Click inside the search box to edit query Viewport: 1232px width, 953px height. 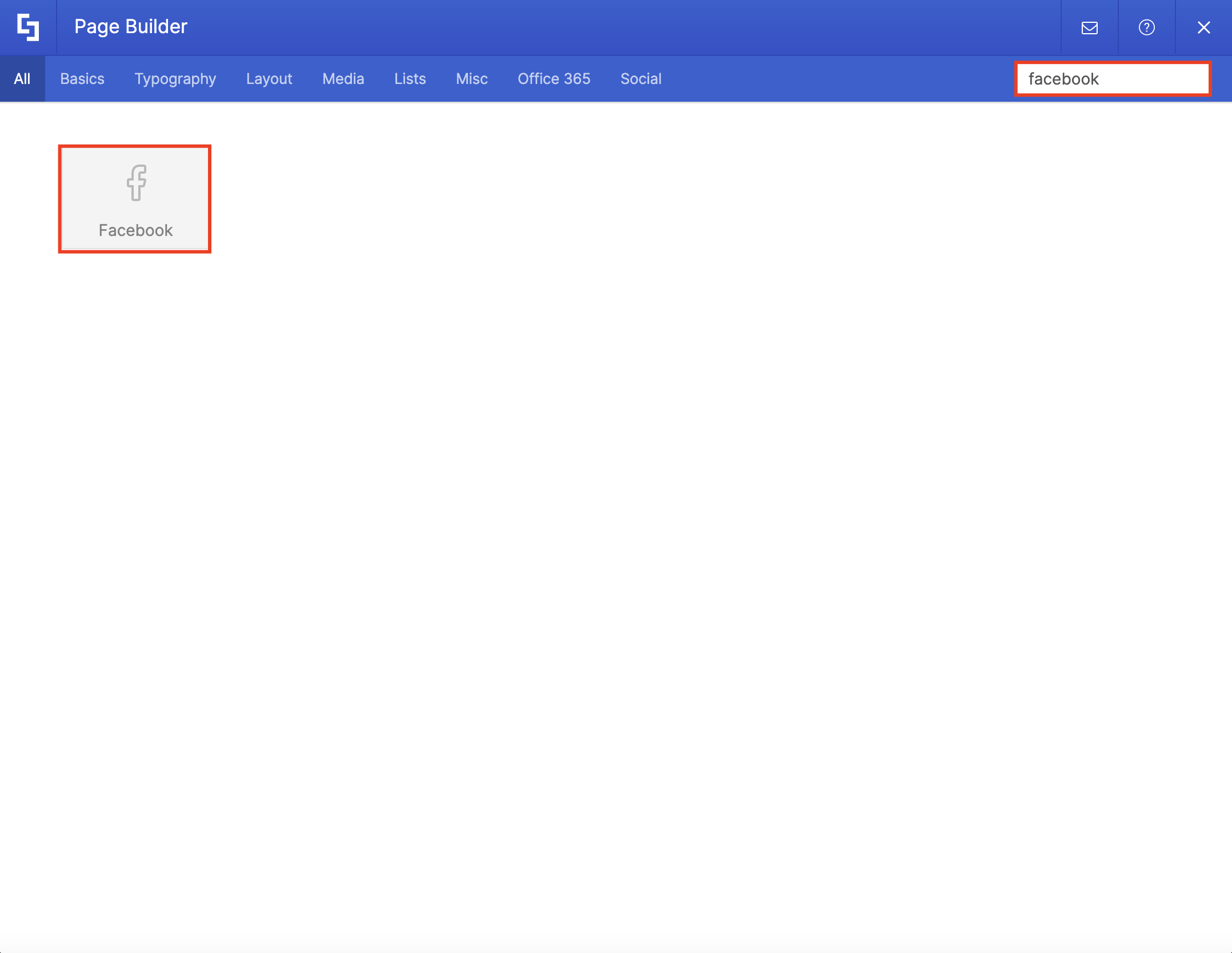click(1112, 78)
